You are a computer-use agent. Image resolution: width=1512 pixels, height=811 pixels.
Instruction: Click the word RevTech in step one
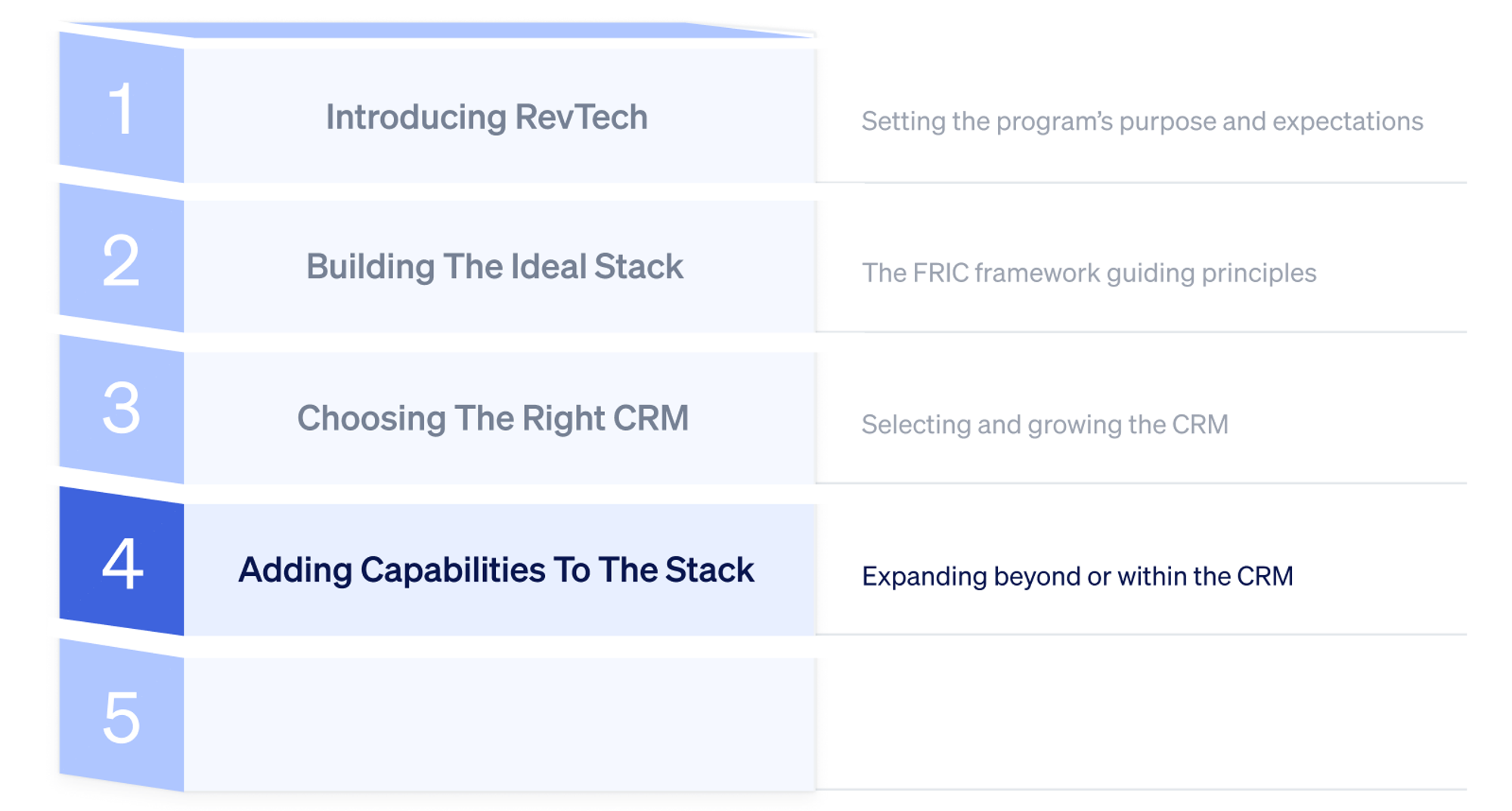coord(581,117)
